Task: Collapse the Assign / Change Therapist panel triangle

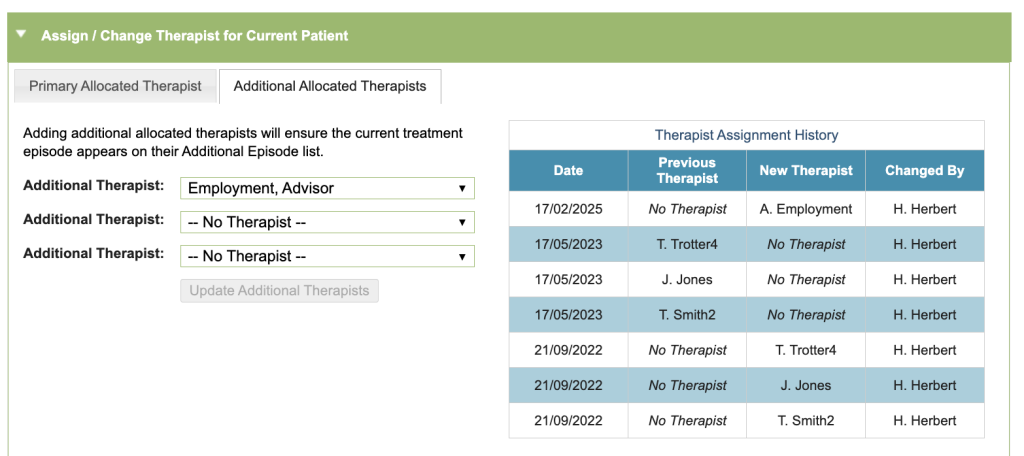Action: (21, 34)
